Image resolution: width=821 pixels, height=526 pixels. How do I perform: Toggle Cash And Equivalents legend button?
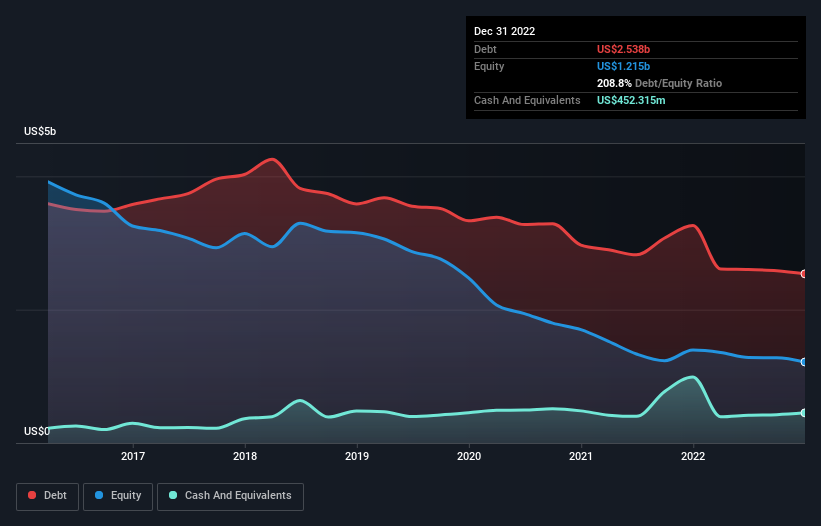coord(230,496)
